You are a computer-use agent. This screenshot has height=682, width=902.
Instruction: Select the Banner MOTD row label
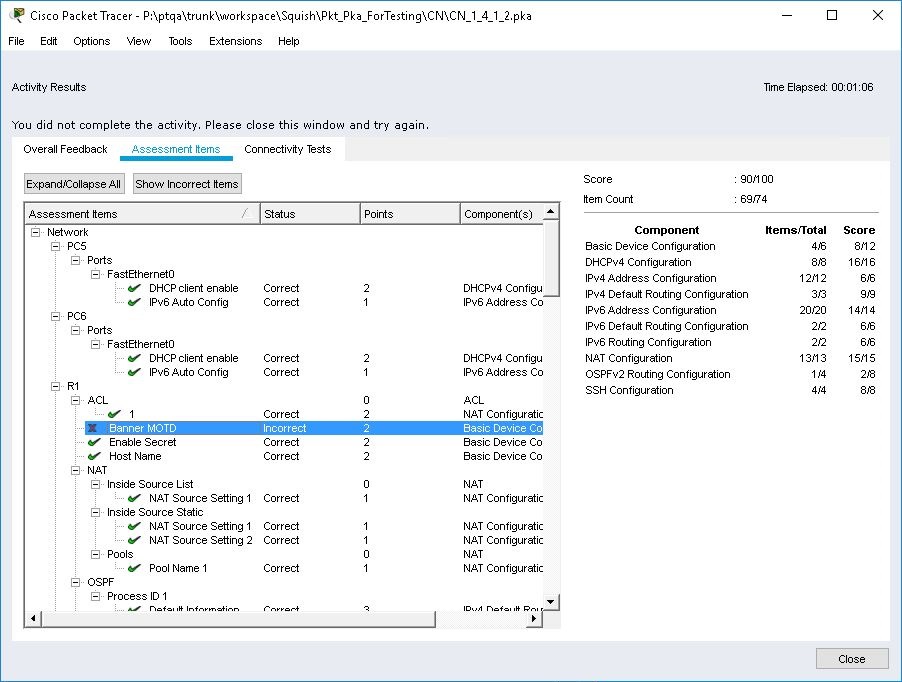coord(143,428)
